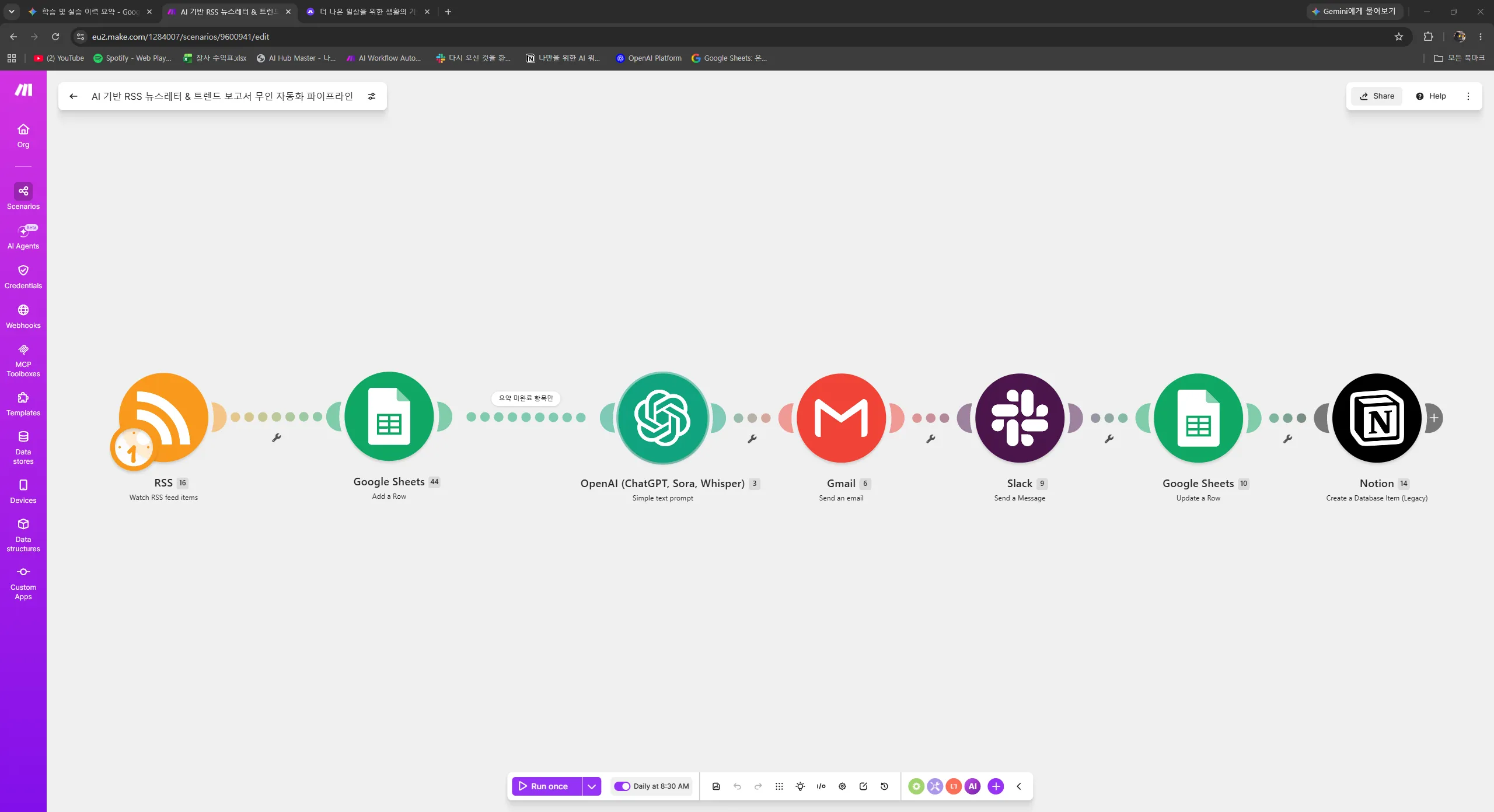Image resolution: width=1494 pixels, height=812 pixels.
Task: Open the Notion Create a Database Item module
Action: click(1377, 418)
